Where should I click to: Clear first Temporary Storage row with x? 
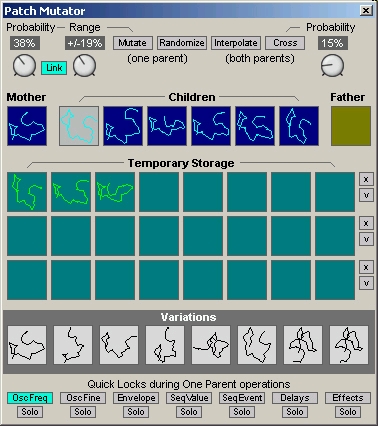(366, 179)
